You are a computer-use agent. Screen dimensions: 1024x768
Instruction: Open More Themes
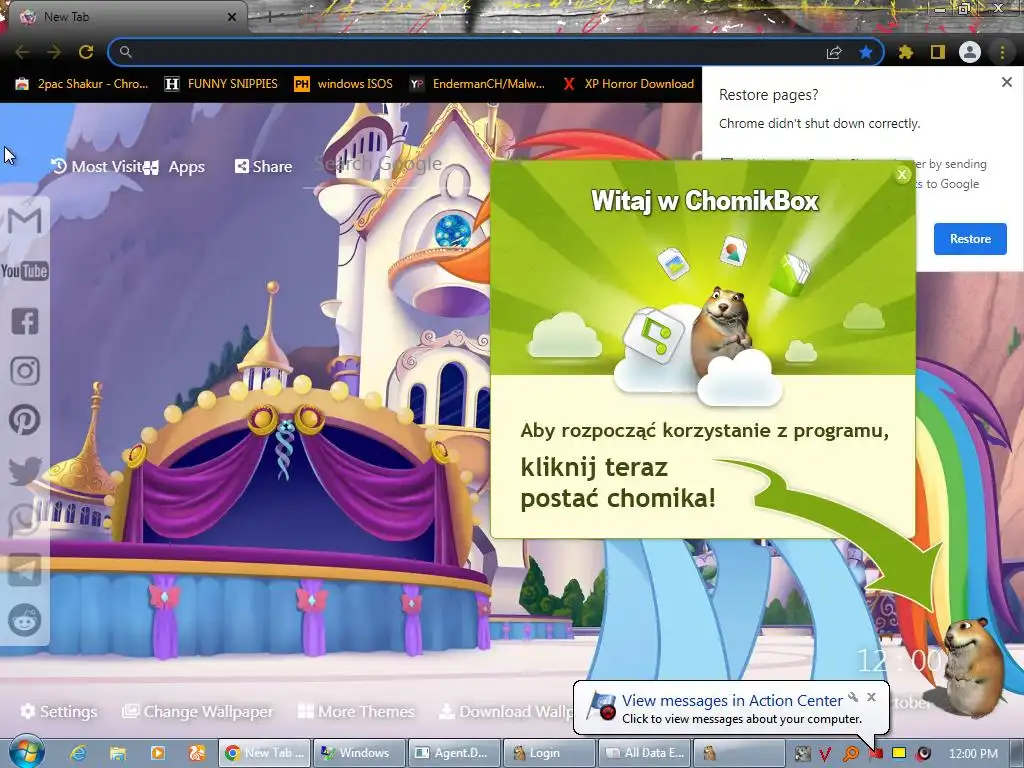point(357,711)
